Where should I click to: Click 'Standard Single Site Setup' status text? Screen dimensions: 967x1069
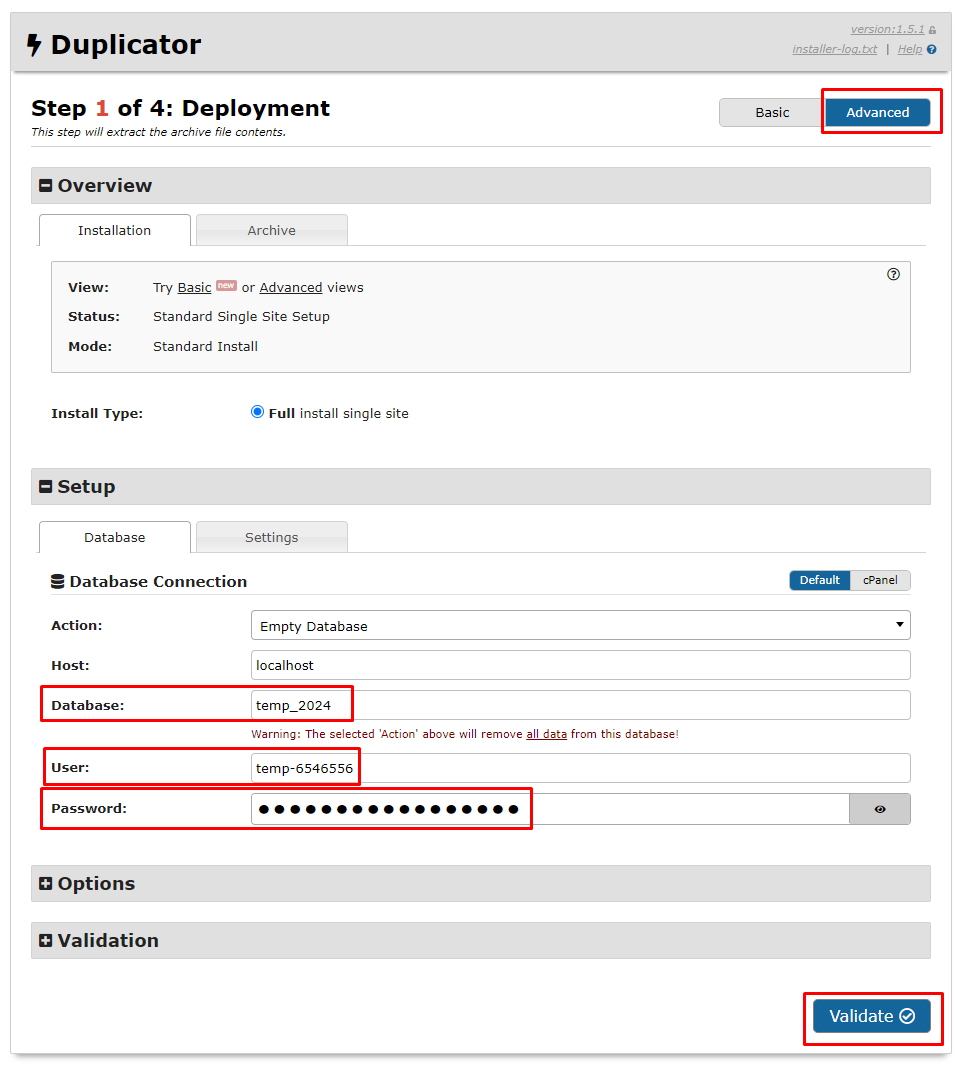click(x=241, y=316)
